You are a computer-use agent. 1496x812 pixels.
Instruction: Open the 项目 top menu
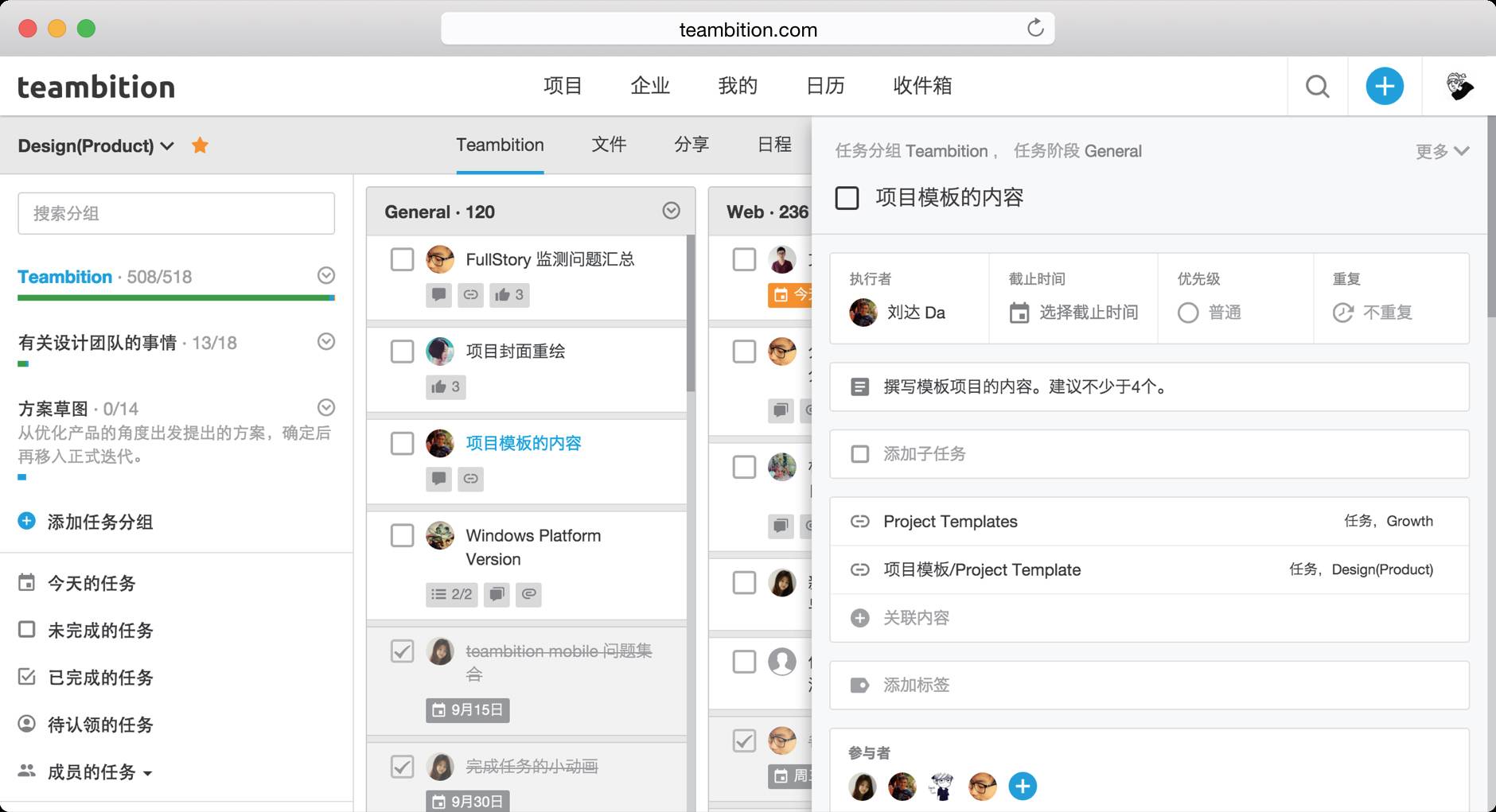click(x=563, y=86)
